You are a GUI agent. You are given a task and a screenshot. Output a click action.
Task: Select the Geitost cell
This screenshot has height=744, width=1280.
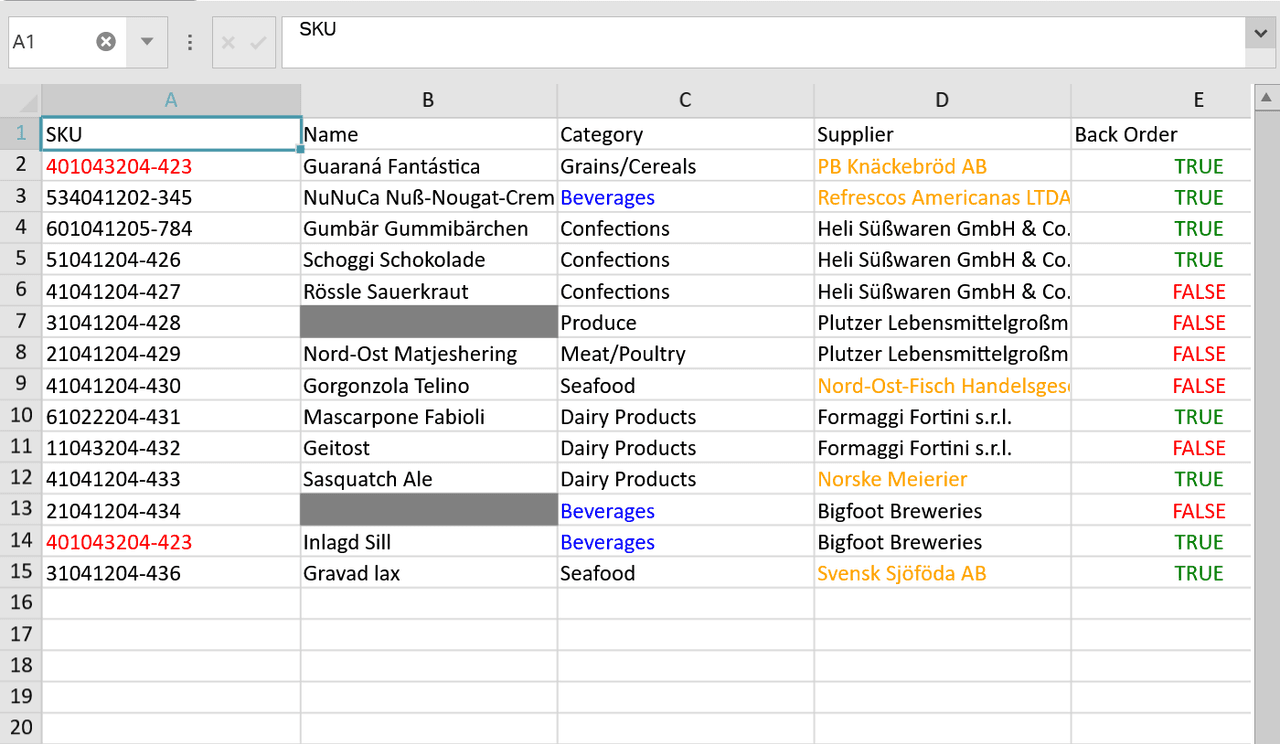tap(428, 448)
